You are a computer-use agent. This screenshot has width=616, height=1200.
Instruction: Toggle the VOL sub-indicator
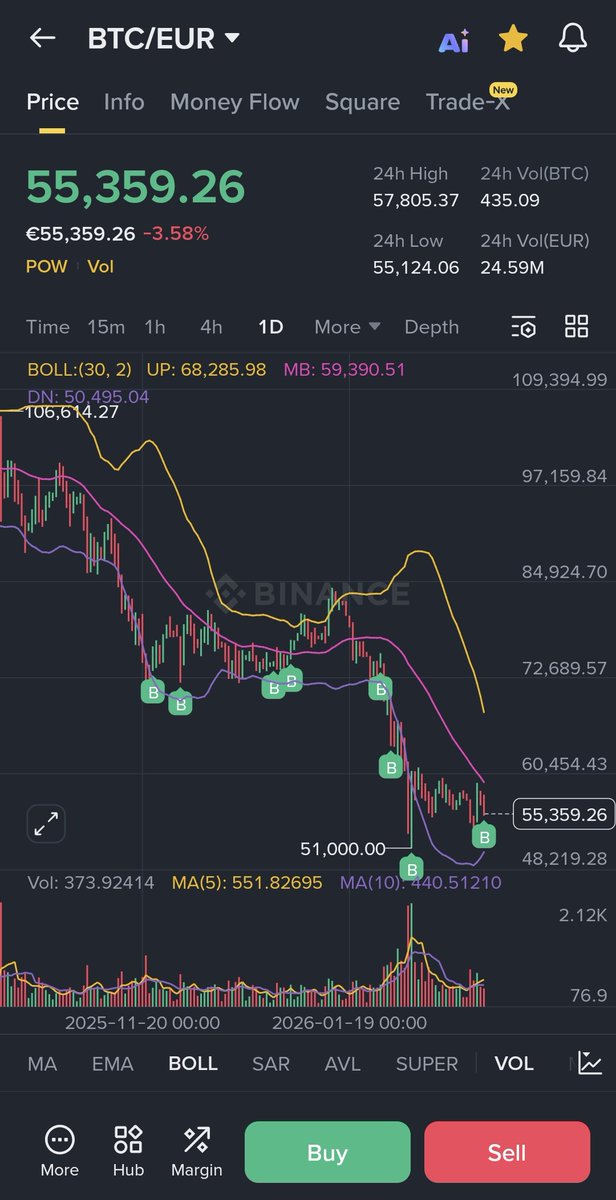coord(514,1064)
